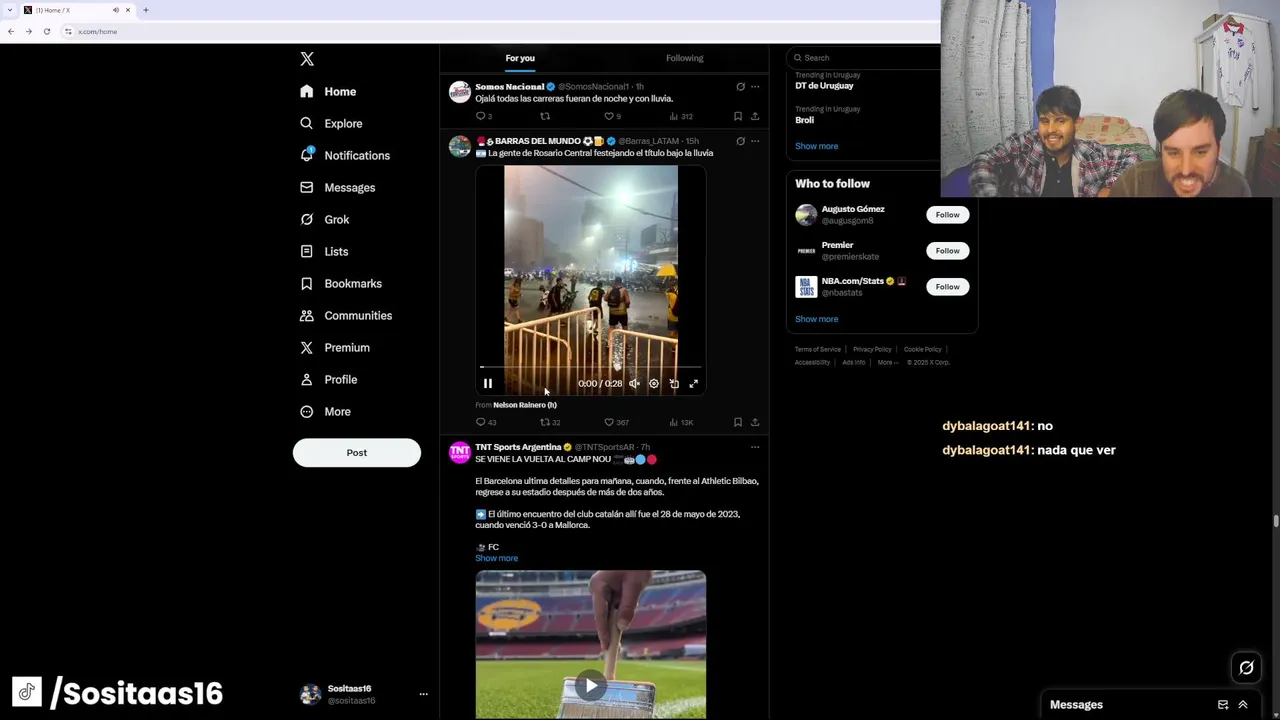Open Cookie Policy link
This screenshot has width=1280, height=720.
pos(922,349)
